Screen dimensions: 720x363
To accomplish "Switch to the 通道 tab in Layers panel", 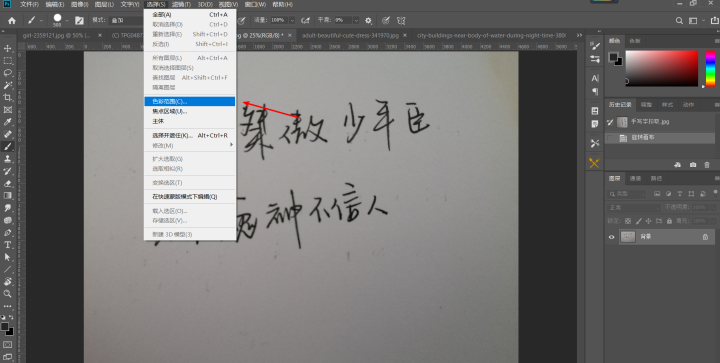I will (636, 179).
